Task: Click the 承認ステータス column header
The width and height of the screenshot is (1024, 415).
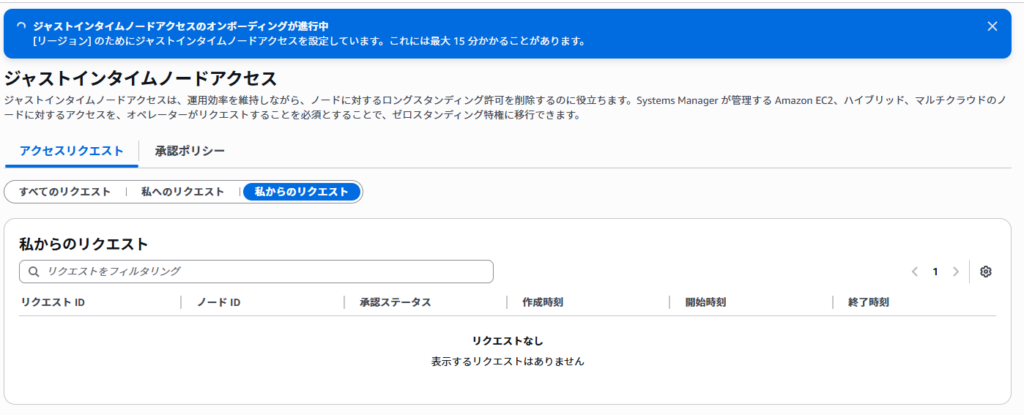Action: [395, 302]
